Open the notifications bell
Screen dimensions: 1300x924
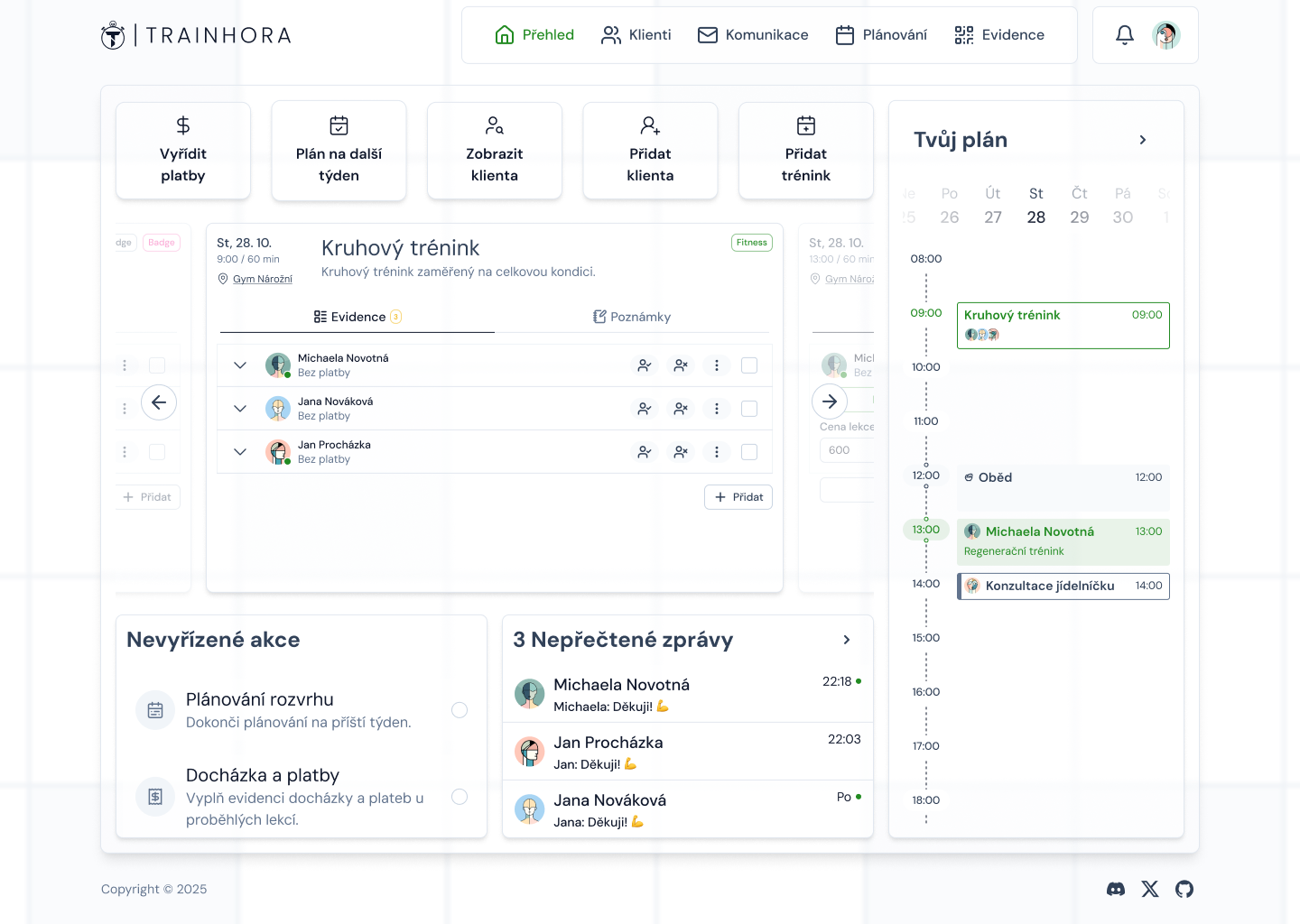tap(1124, 35)
